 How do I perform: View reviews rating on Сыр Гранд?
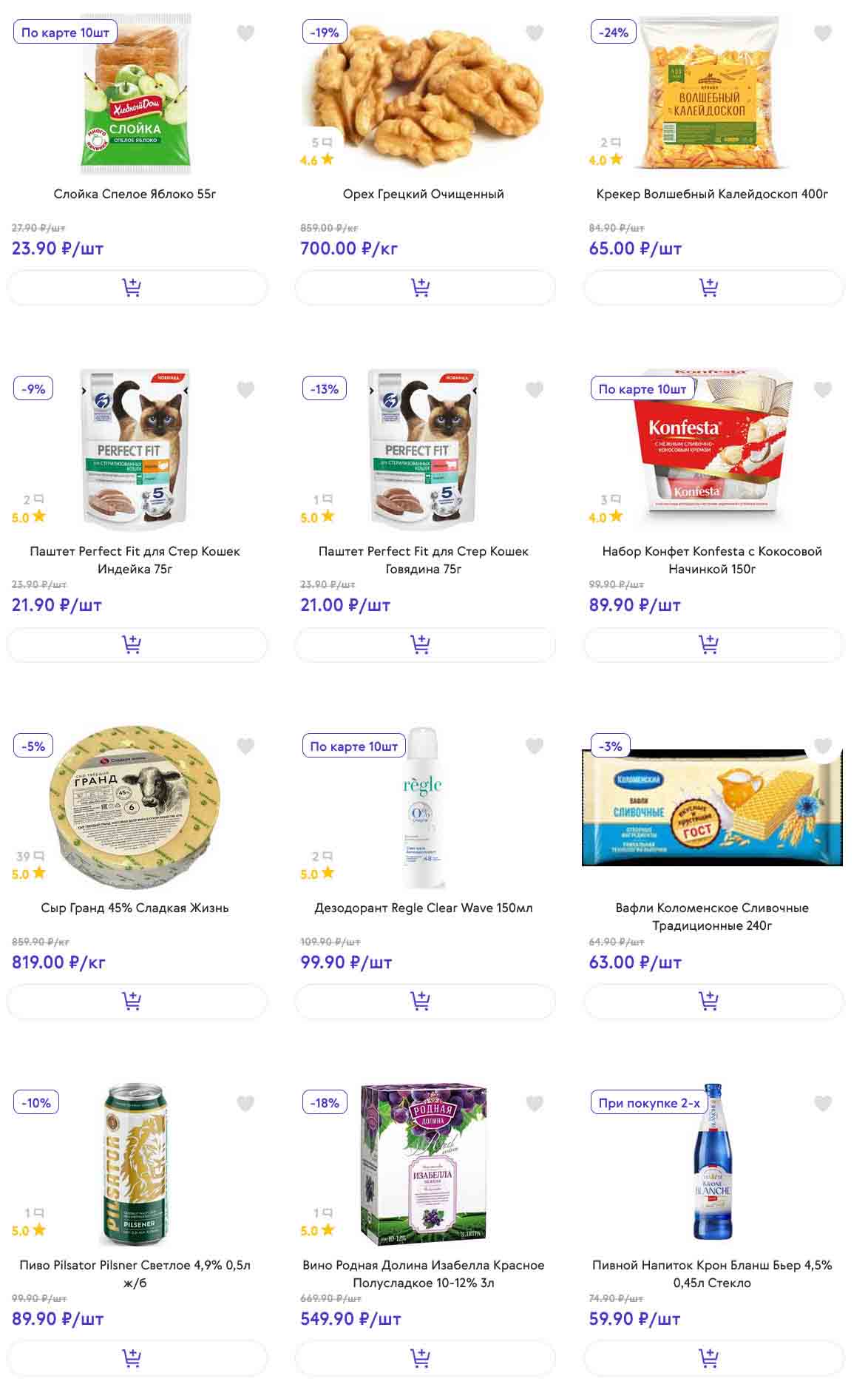click(x=30, y=866)
